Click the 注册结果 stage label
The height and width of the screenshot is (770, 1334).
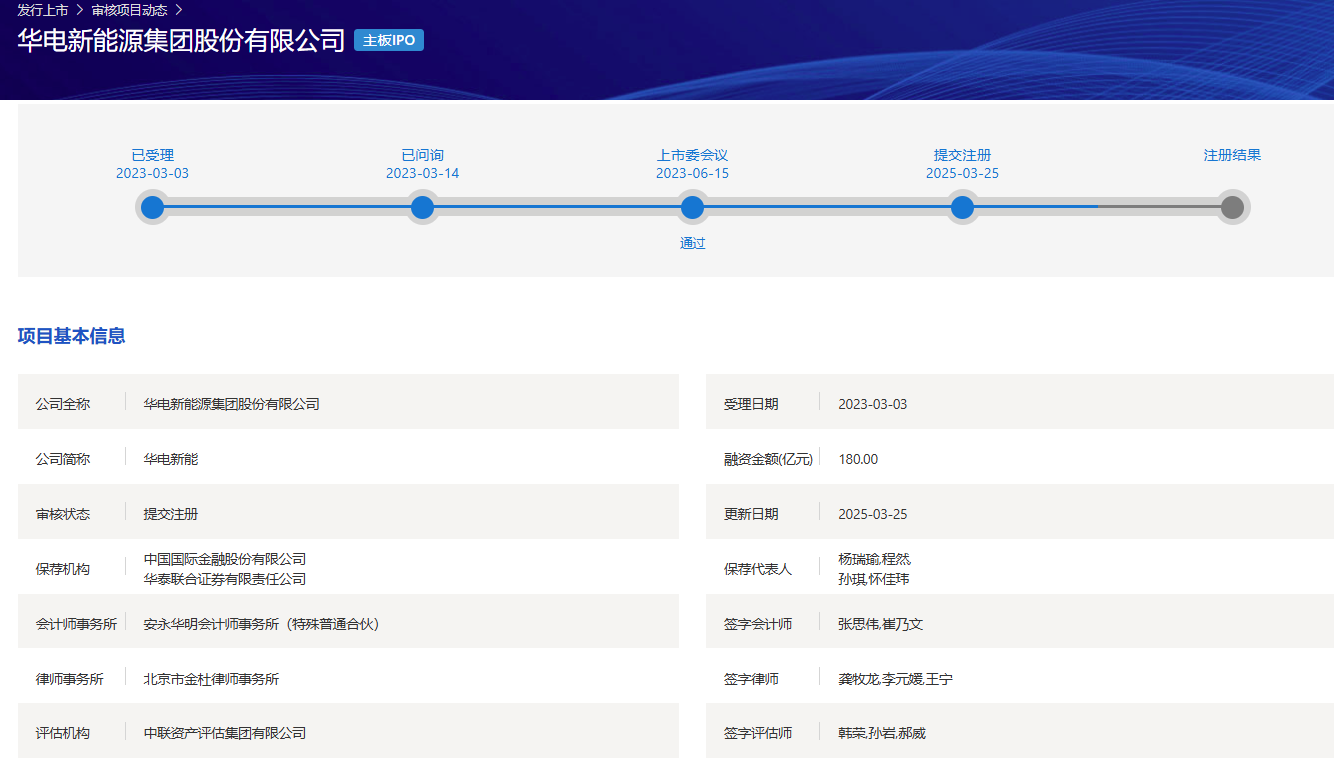1232,155
